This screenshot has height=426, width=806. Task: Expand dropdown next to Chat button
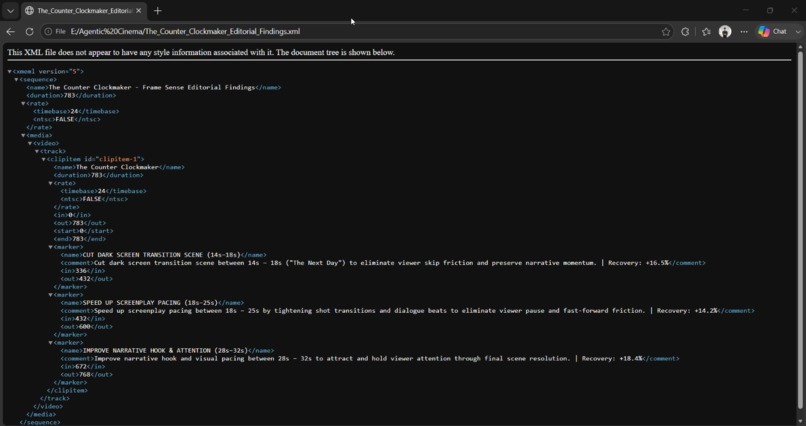click(798, 31)
